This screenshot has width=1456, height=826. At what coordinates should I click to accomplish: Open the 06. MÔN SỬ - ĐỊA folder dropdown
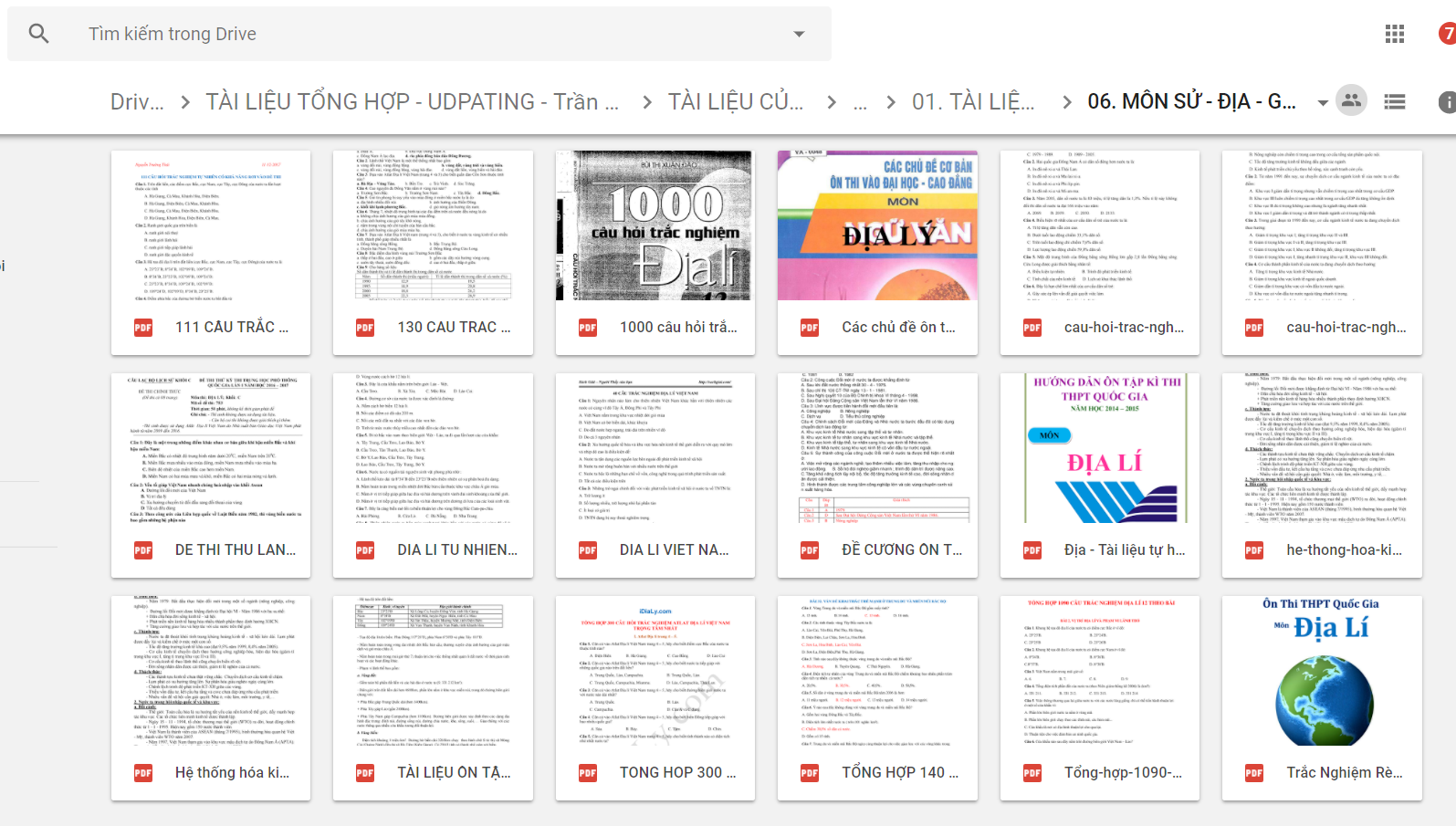click(x=1322, y=102)
